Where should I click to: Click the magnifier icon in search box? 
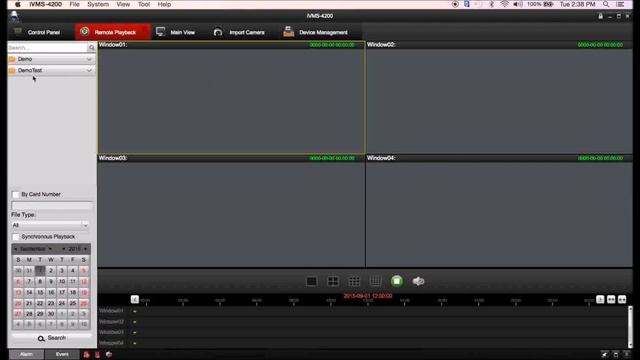(x=92, y=48)
